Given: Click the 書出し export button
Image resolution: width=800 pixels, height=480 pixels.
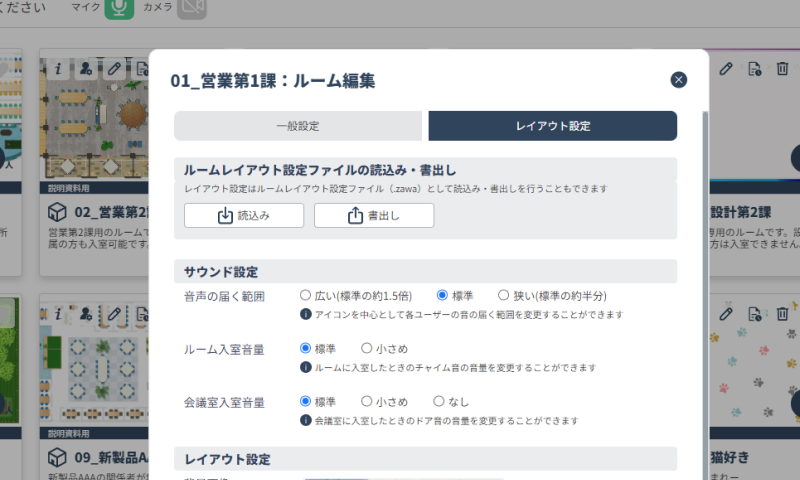Looking at the screenshot, I should 373,216.
